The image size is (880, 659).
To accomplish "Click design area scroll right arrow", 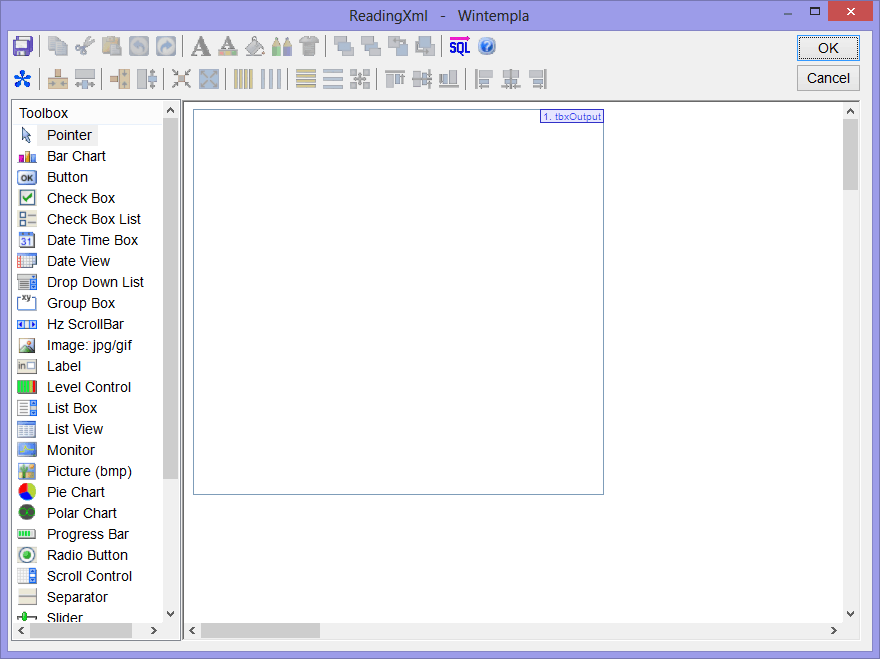I will click(834, 630).
